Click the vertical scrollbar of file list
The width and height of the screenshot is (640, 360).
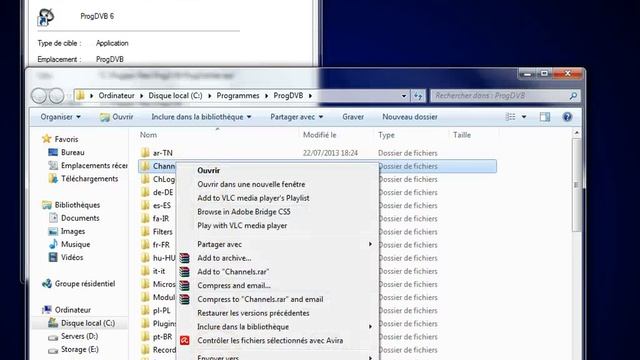coord(576,186)
